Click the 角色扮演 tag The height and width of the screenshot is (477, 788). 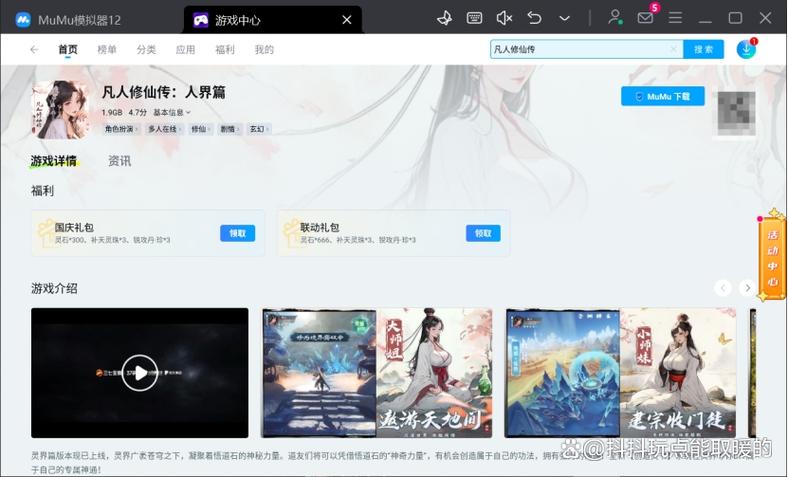122,129
